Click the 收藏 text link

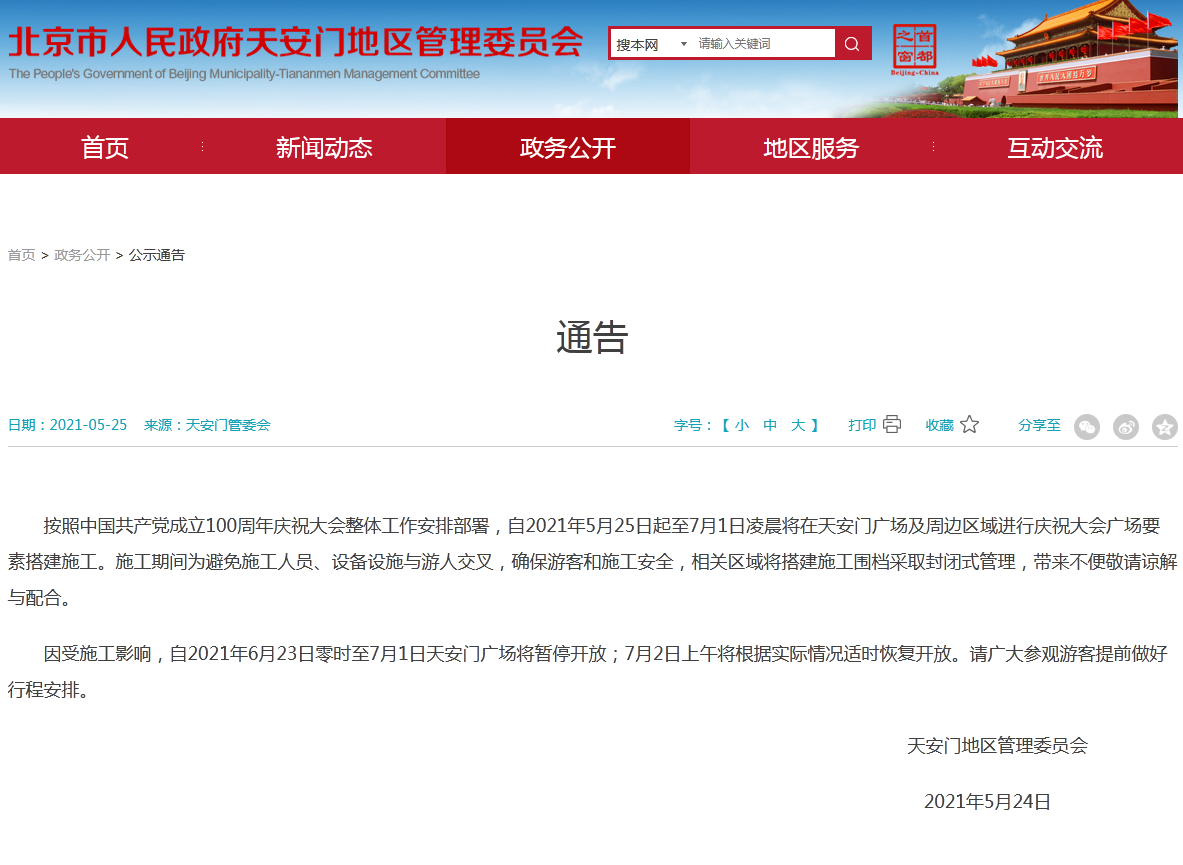(x=939, y=425)
